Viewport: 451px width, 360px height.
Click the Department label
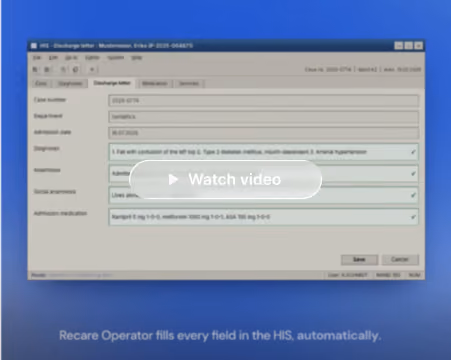click(x=48, y=116)
